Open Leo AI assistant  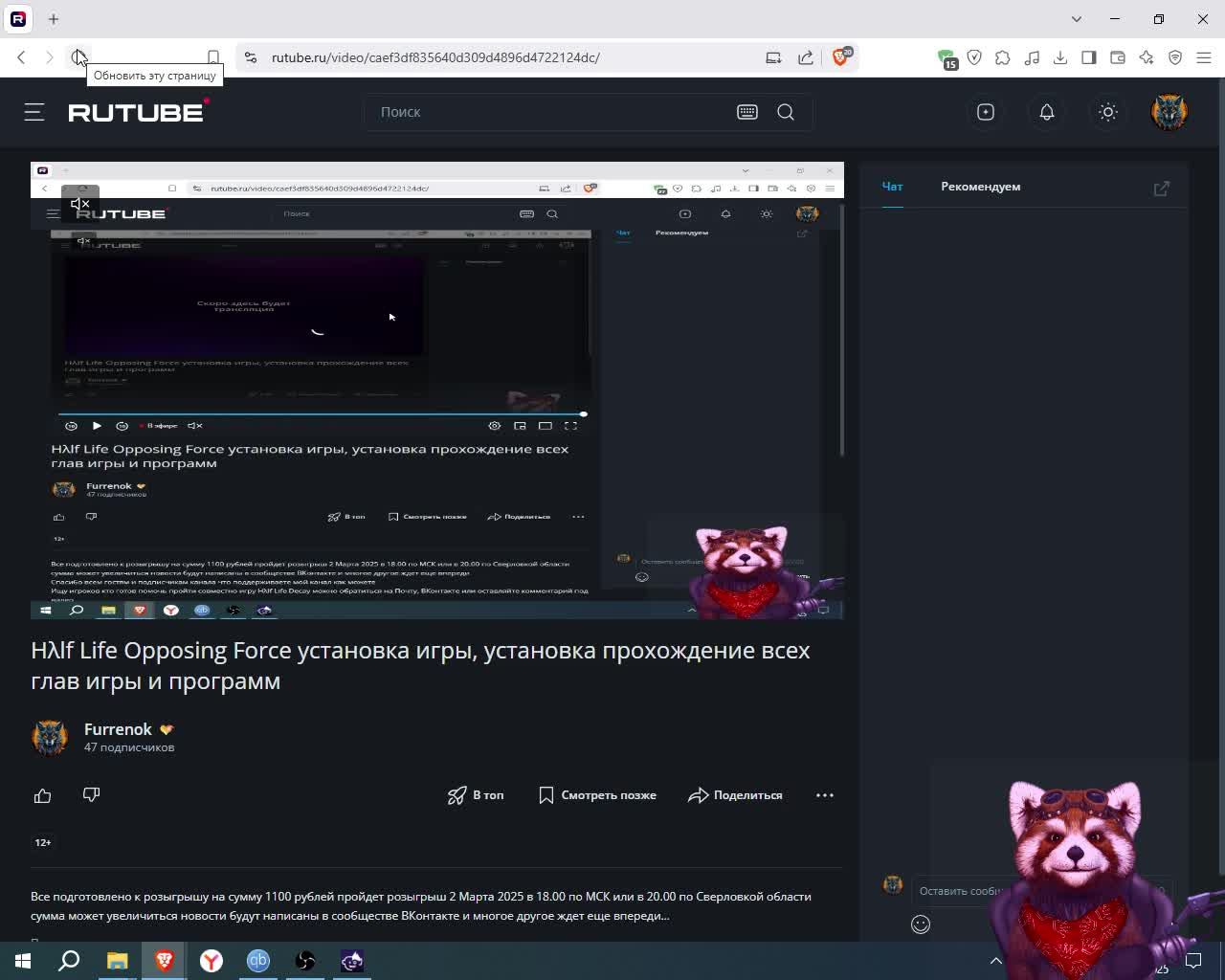tap(1147, 57)
